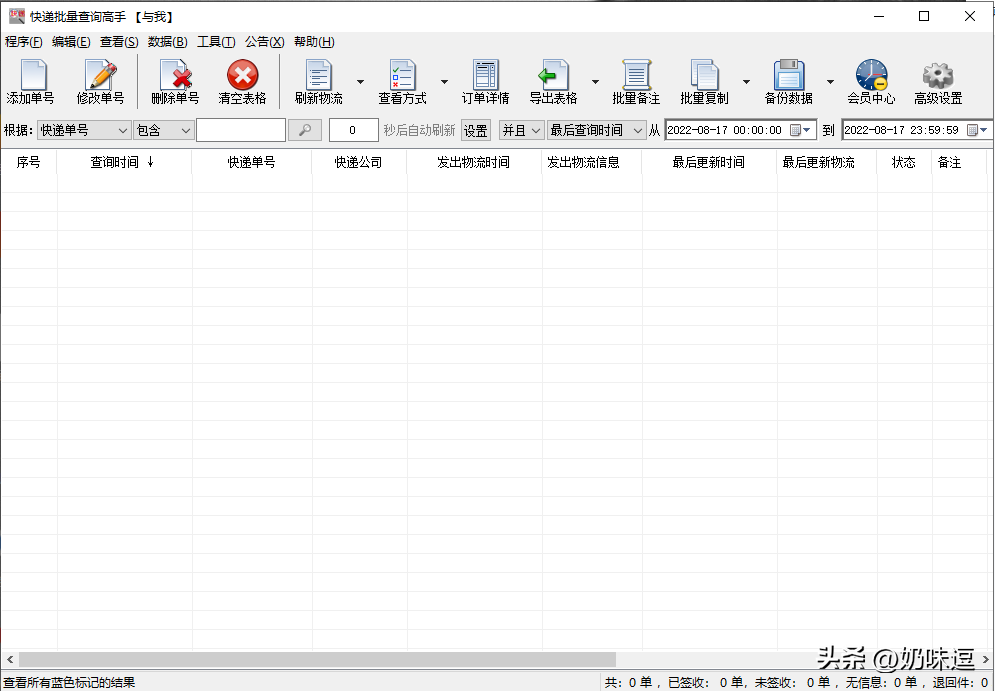The image size is (995, 691).
Task: Open the 数据(B) menu
Action: (167, 42)
